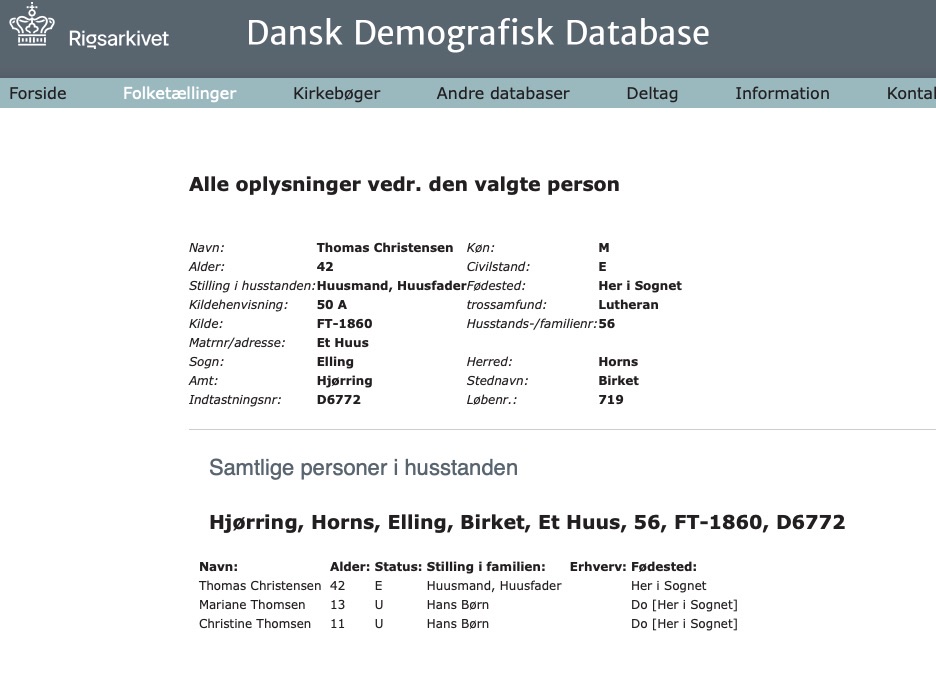Click the Stilling i familien: column header
This screenshot has height=674, width=936.
coord(486,567)
